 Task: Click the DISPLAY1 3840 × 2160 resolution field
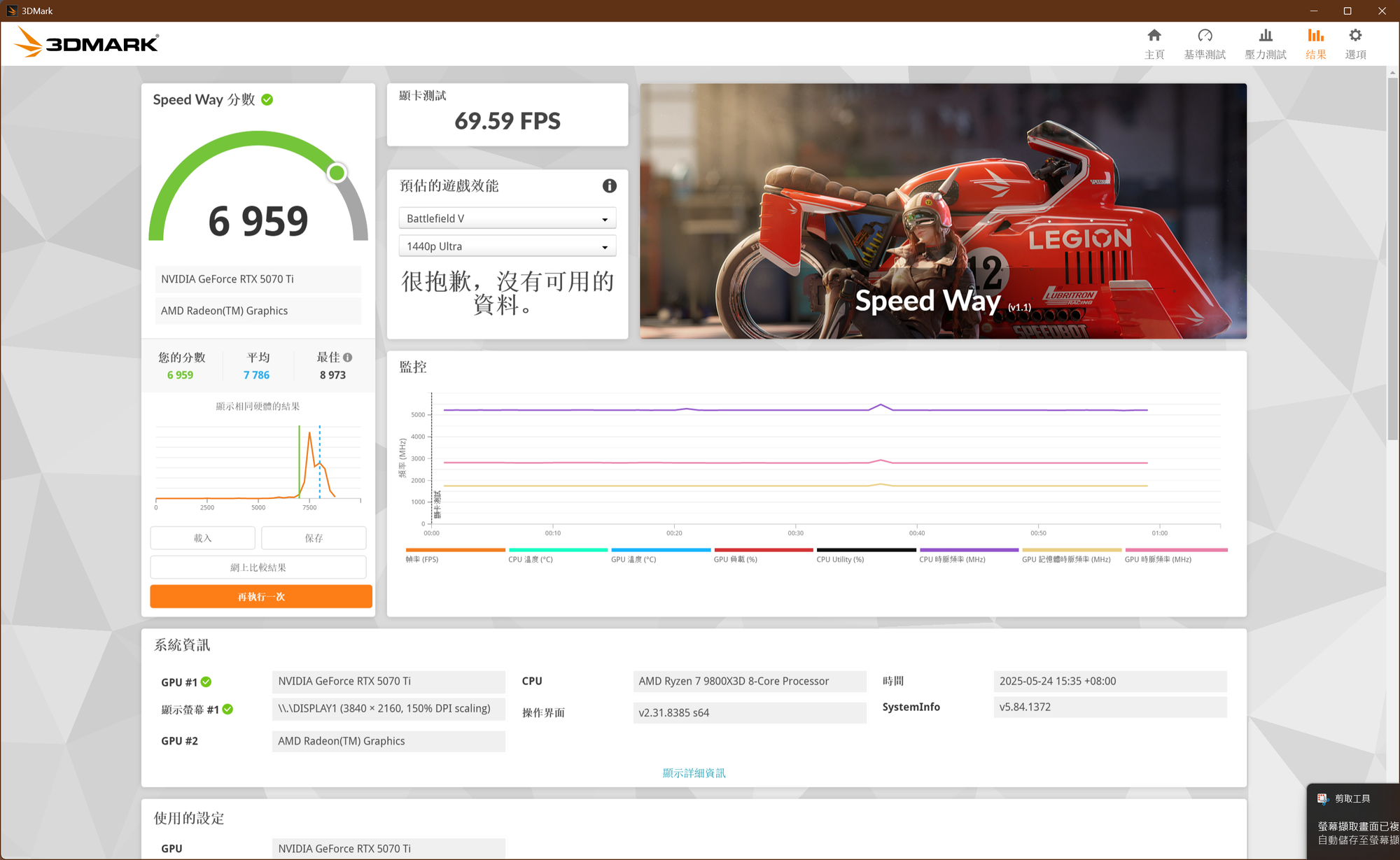coord(388,709)
